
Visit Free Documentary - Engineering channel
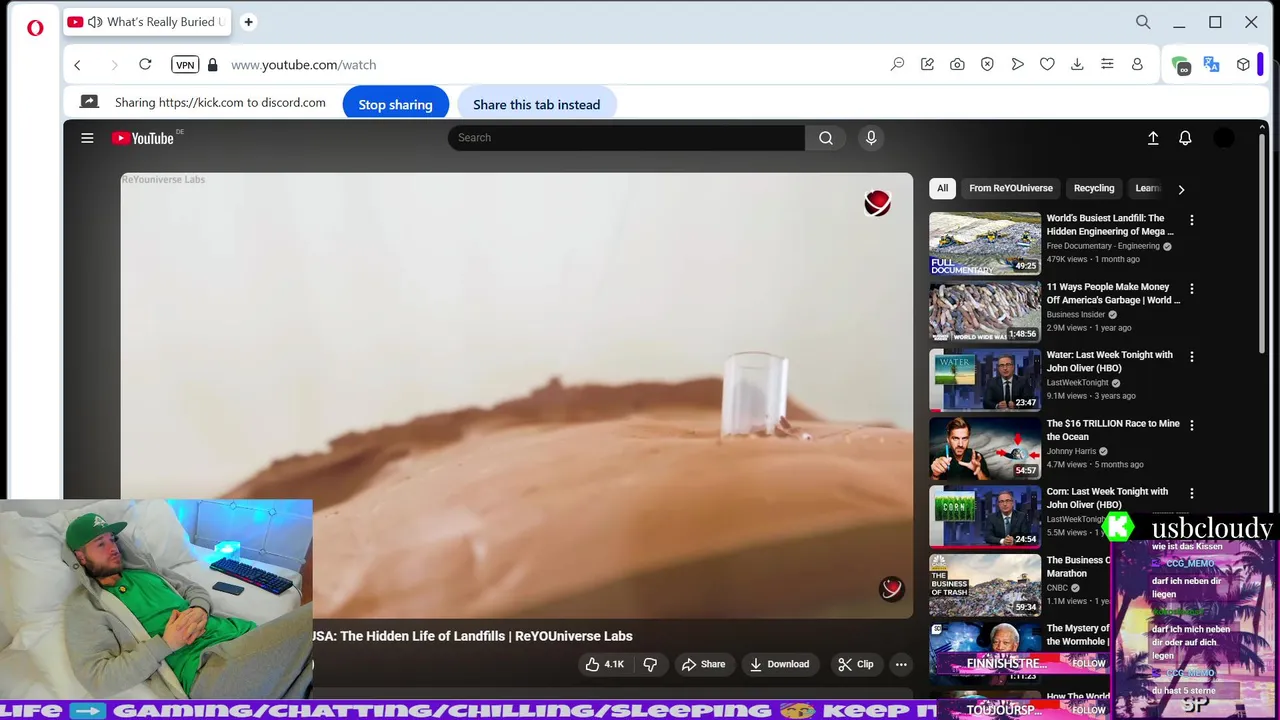coord(1103,246)
